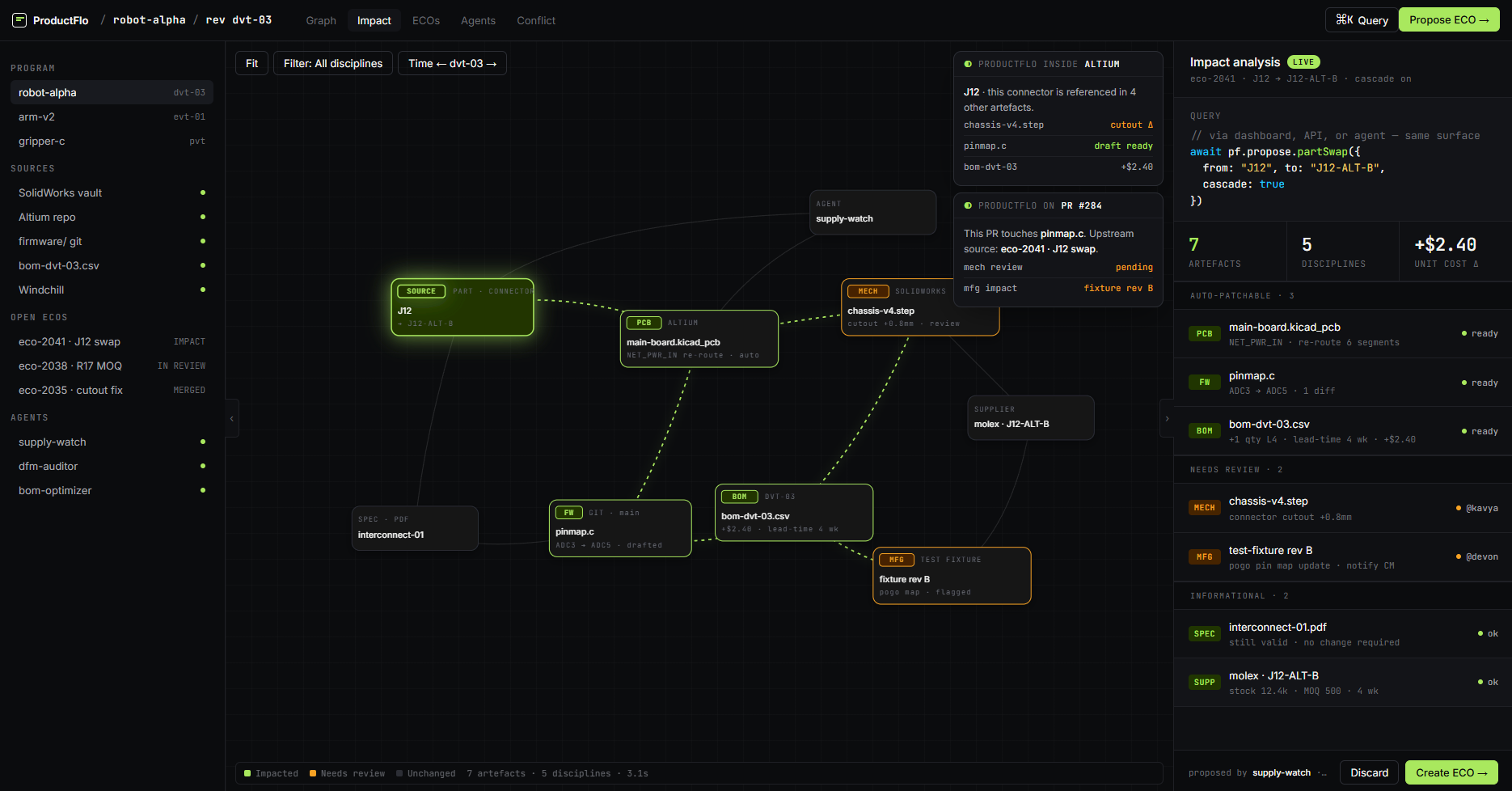Open the Filter: All disciplines dropdown
1512x791 pixels.
pyautogui.click(x=333, y=63)
